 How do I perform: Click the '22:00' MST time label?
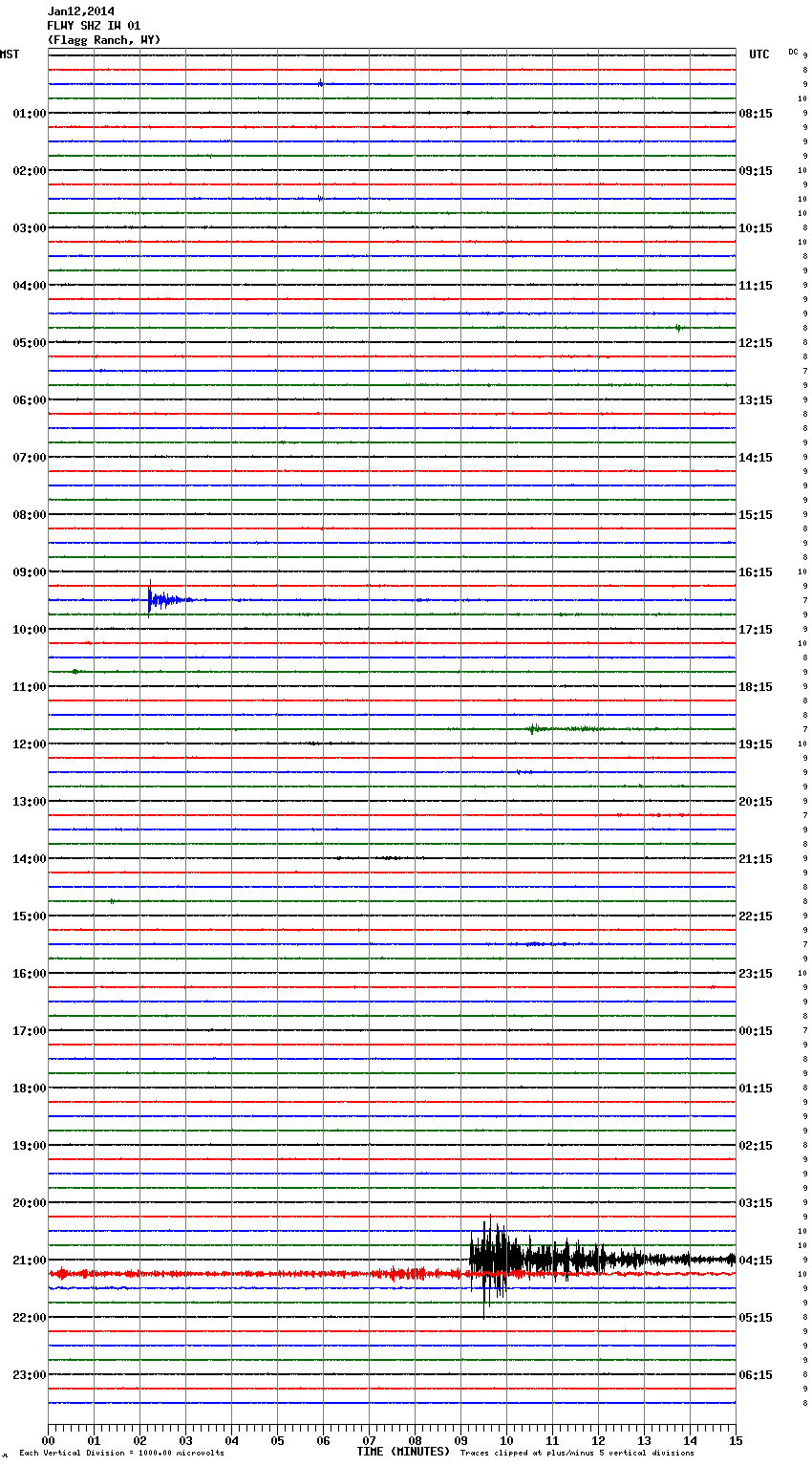(30, 1318)
